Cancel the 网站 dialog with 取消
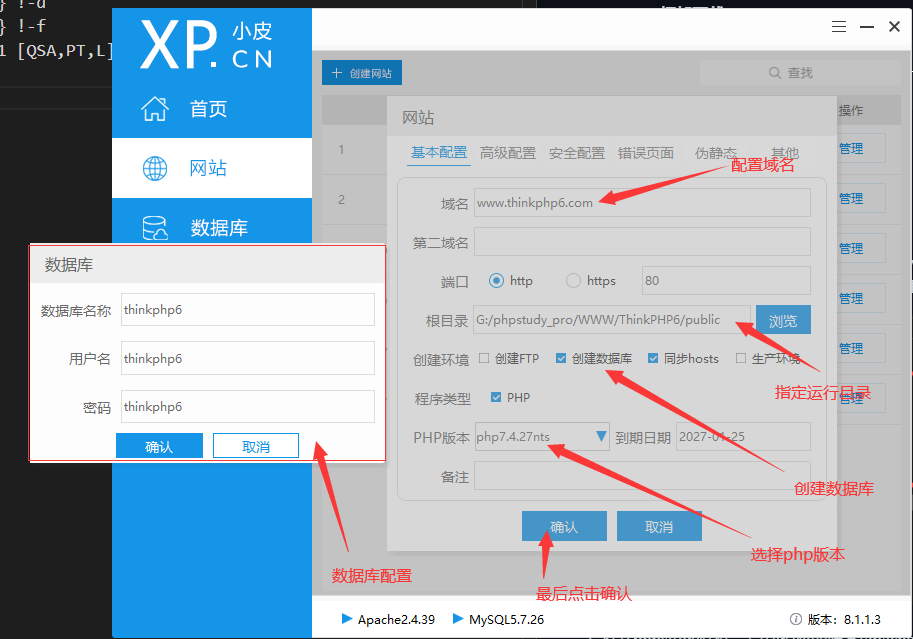 (659, 527)
